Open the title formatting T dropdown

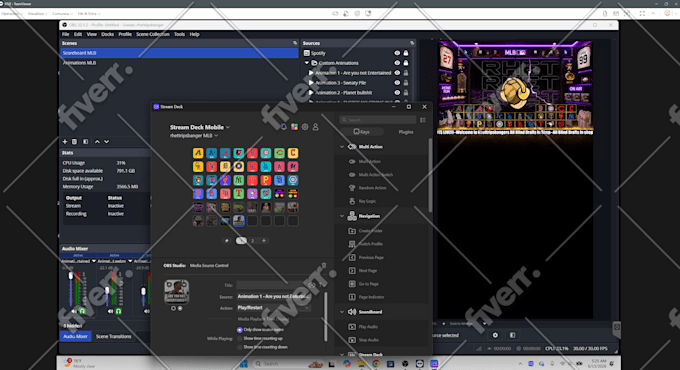click(x=322, y=285)
